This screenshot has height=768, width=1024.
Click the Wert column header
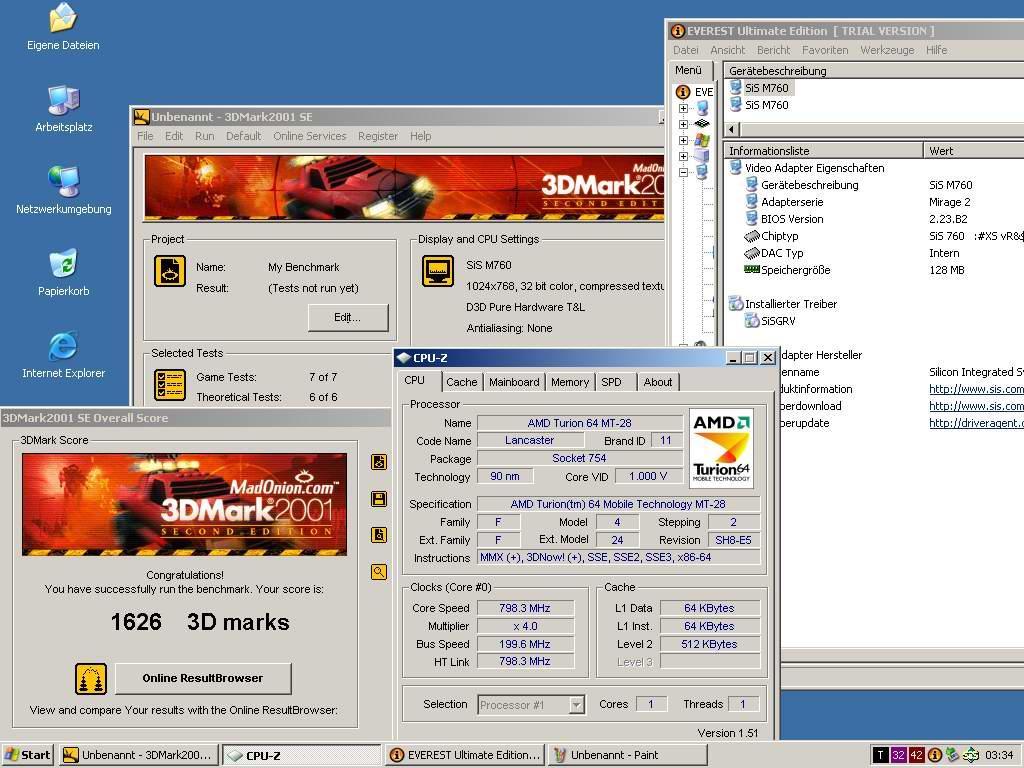[973, 150]
